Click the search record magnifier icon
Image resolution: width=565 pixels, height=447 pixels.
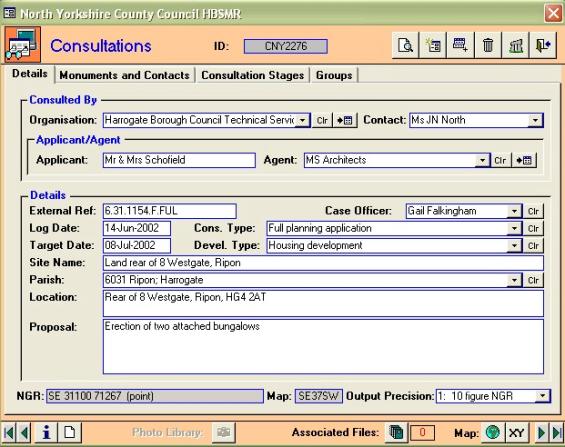(405, 45)
